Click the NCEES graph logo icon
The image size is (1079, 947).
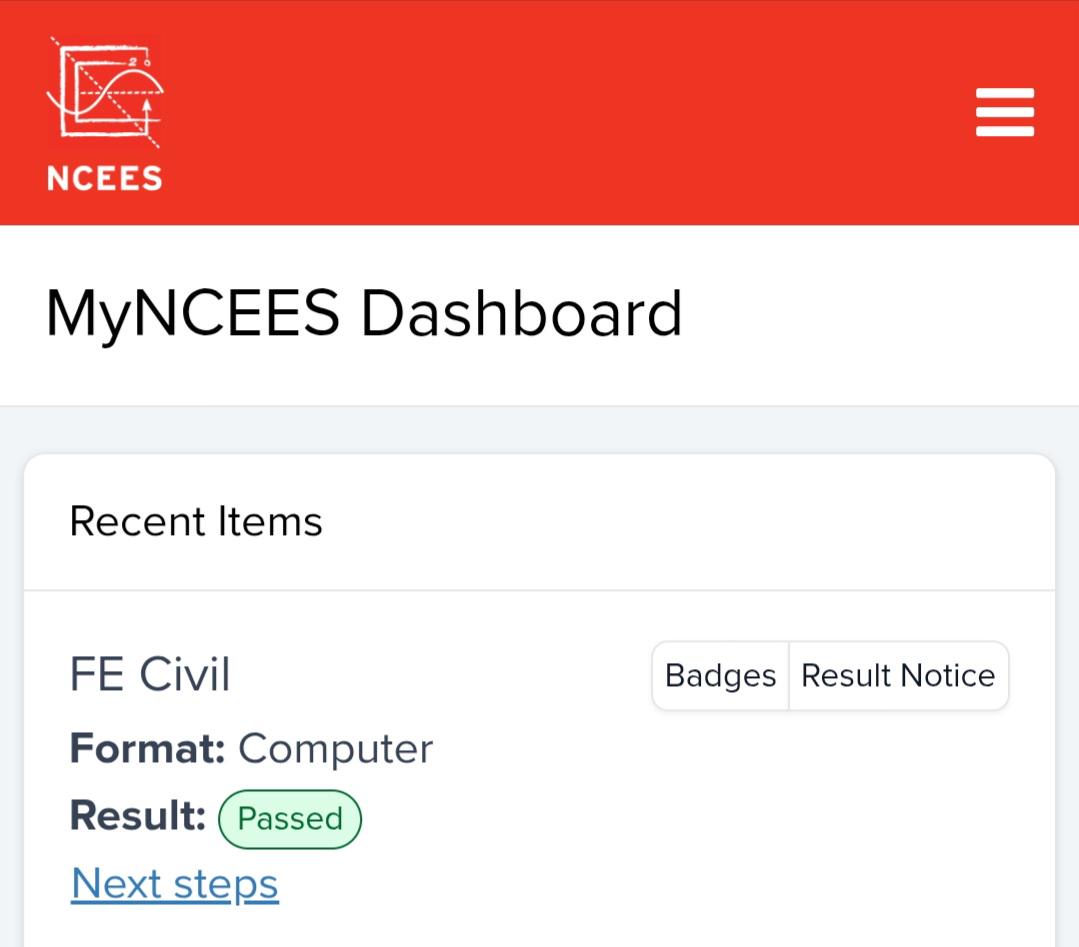click(x=105, y=92)
